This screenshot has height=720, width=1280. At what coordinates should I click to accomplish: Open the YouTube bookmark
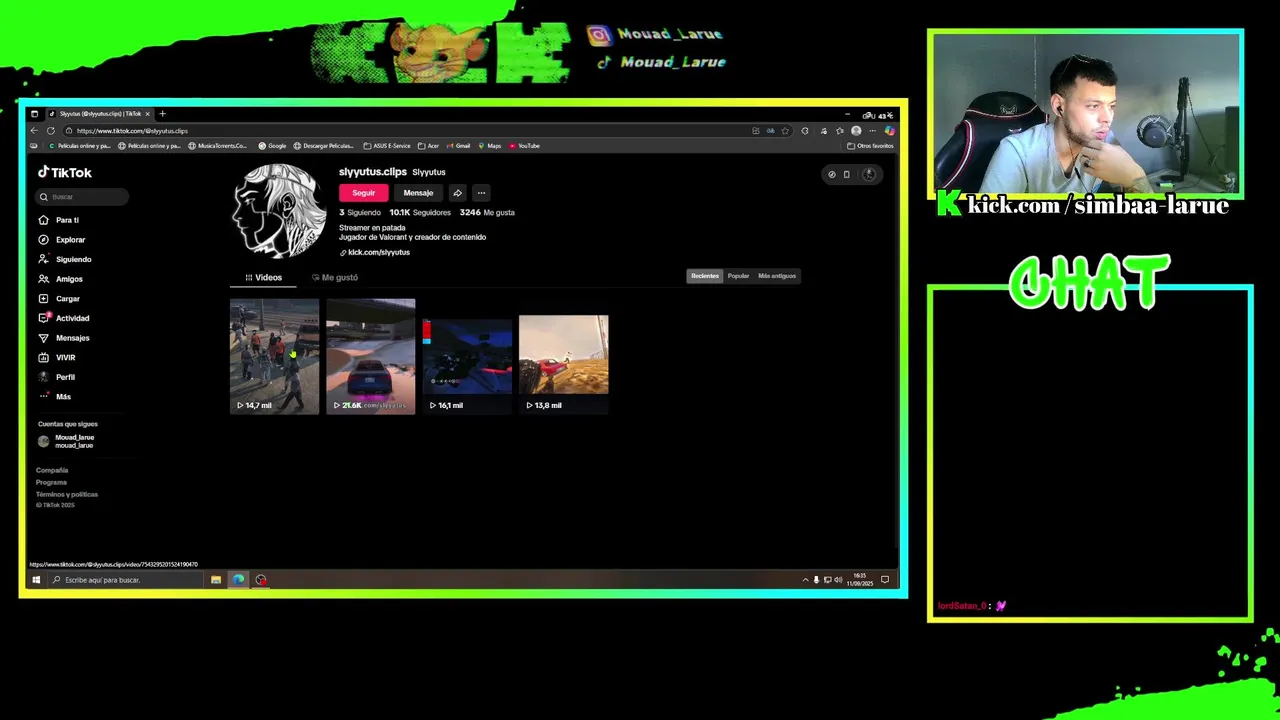point(524,146)
